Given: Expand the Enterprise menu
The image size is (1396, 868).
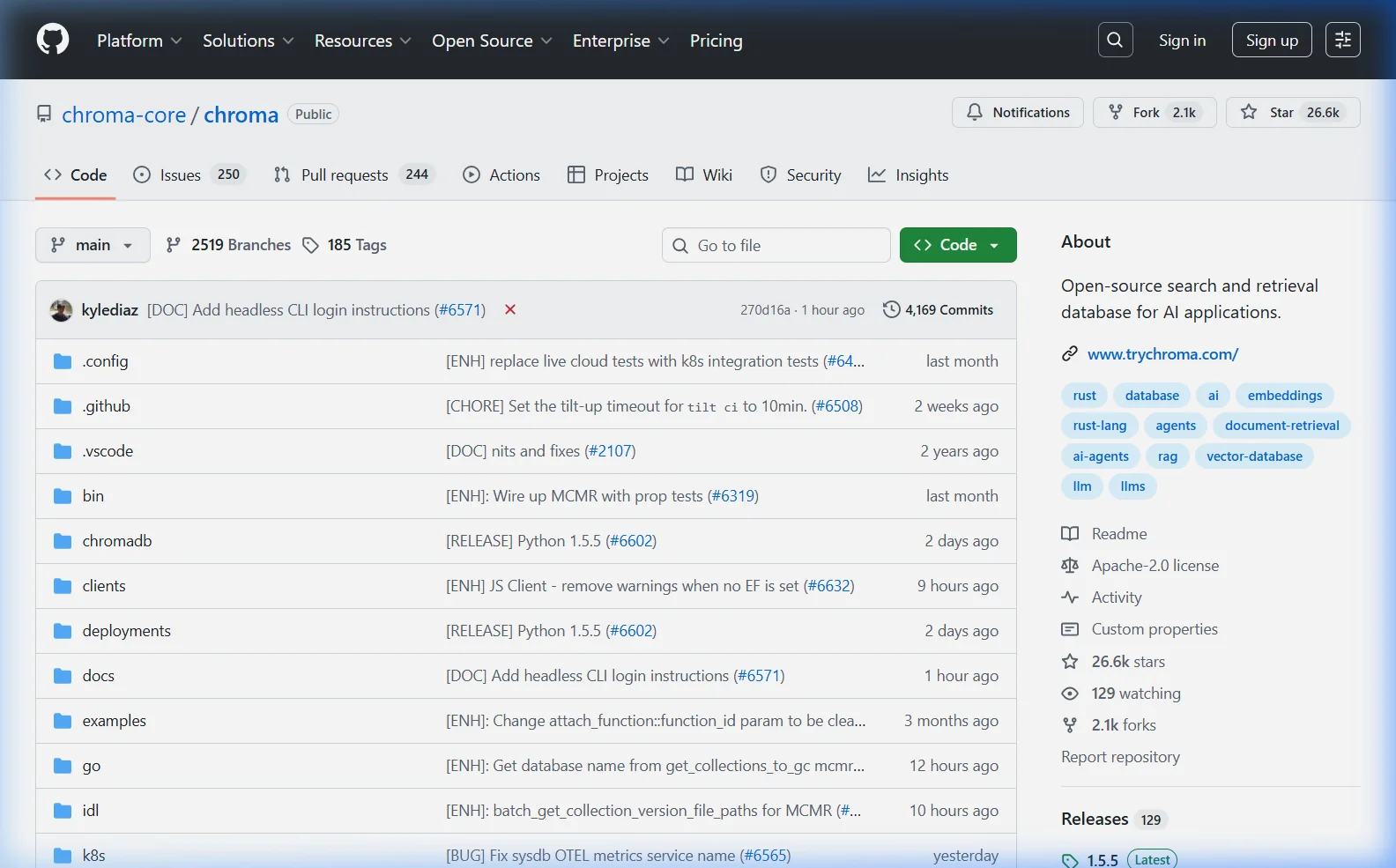Looking at the screenshot, I should coord(620,41).
